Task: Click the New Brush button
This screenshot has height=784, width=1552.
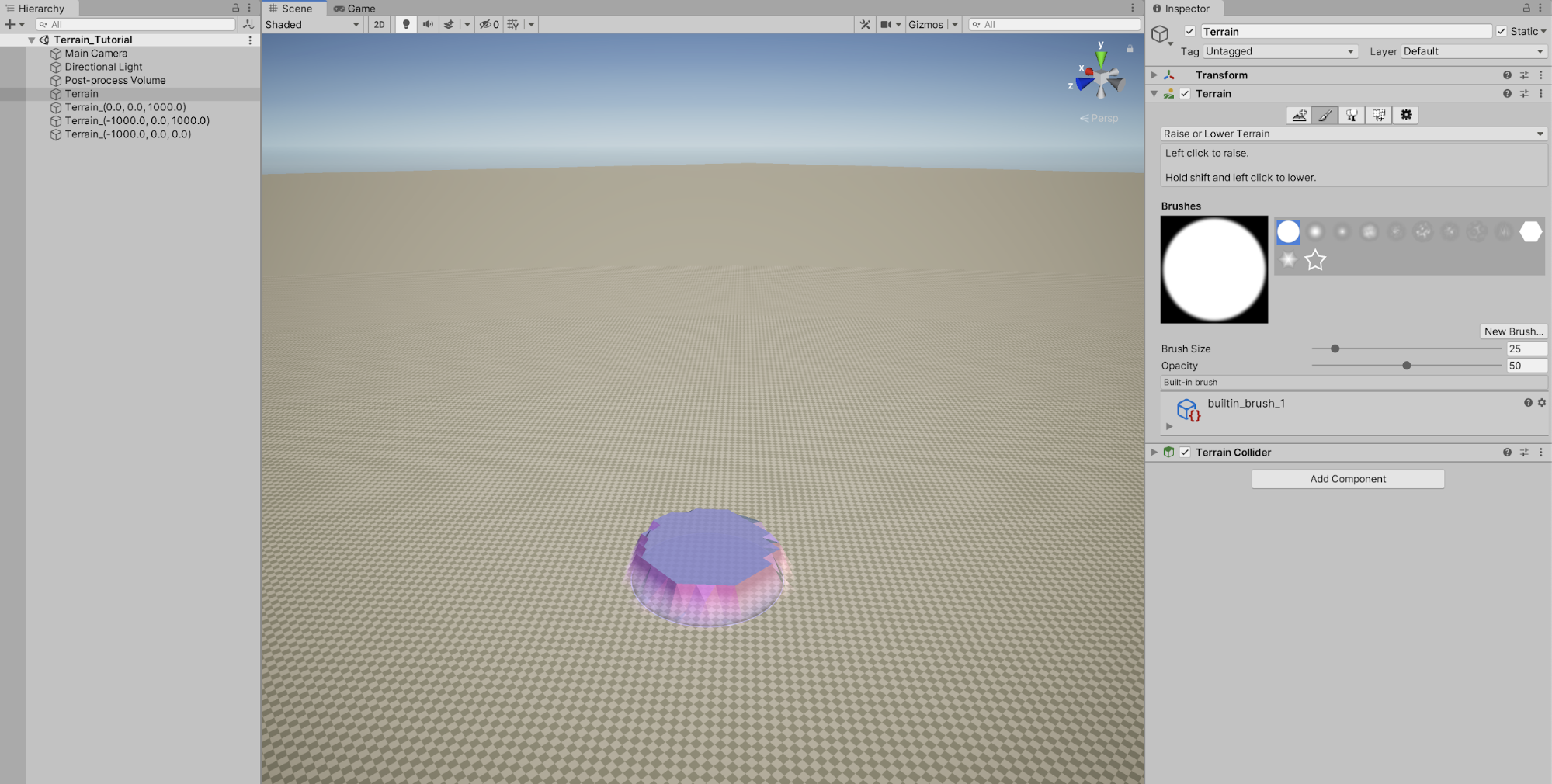Action: pos(1513,331)
